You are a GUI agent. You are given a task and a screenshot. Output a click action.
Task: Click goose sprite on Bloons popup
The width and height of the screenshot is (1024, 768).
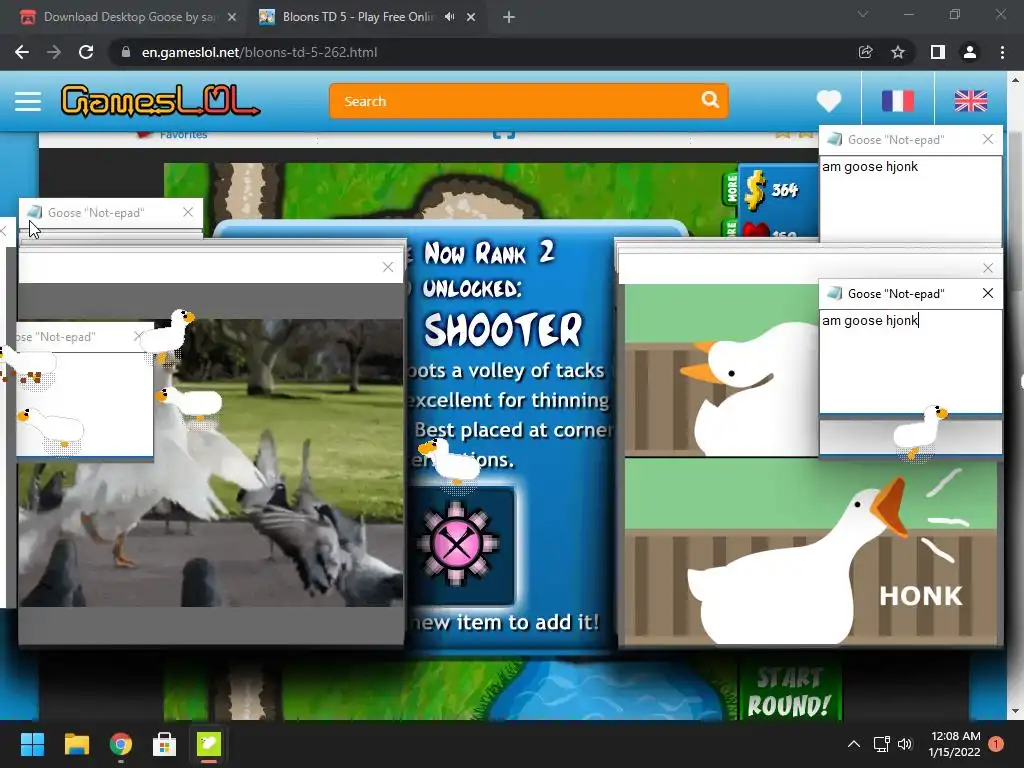(451, 462)
